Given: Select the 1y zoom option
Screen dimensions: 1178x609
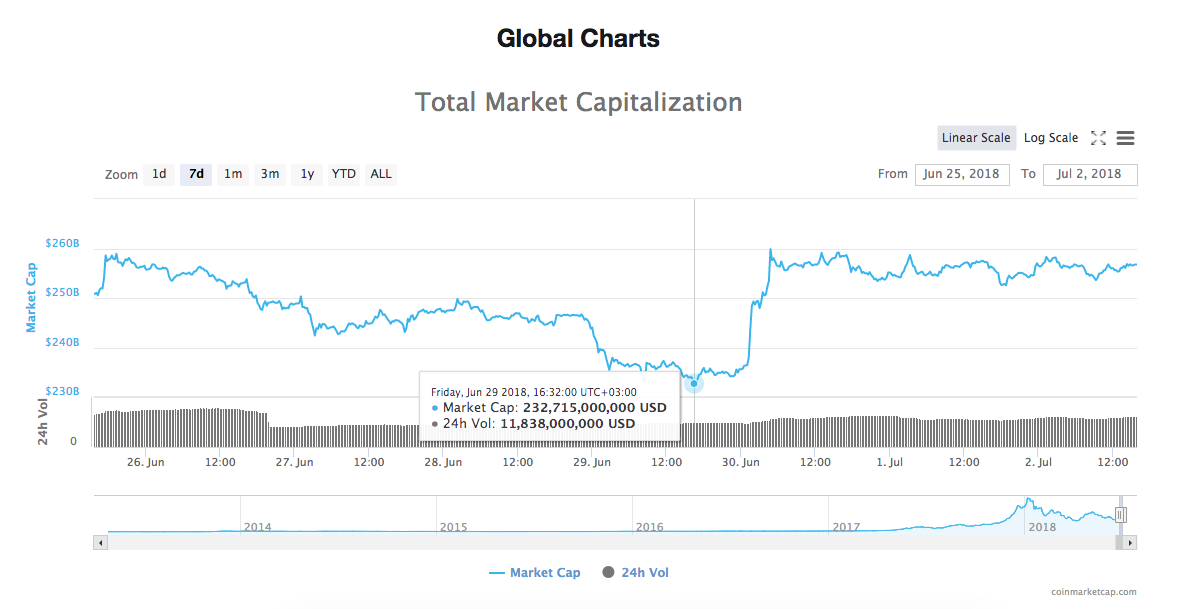Looking at the screenshot, I should (x=307, y=174).
